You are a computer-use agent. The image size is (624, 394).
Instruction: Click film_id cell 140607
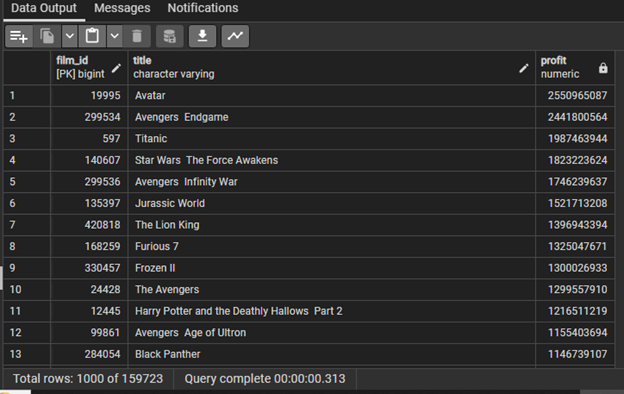pos(89,160)
